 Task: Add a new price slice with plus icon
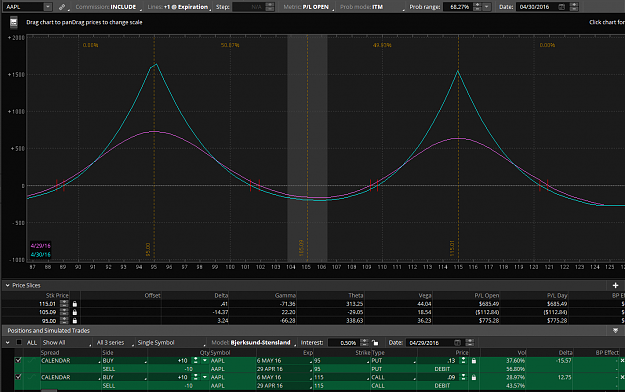tap(615, 285)
